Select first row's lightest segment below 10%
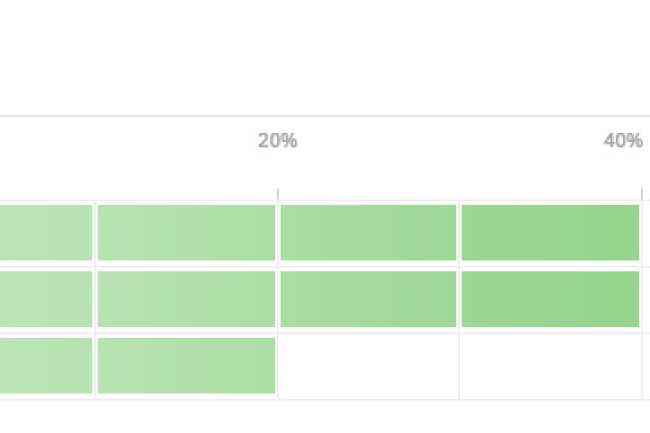The image size is (650, 433). [x=46, y=232]
